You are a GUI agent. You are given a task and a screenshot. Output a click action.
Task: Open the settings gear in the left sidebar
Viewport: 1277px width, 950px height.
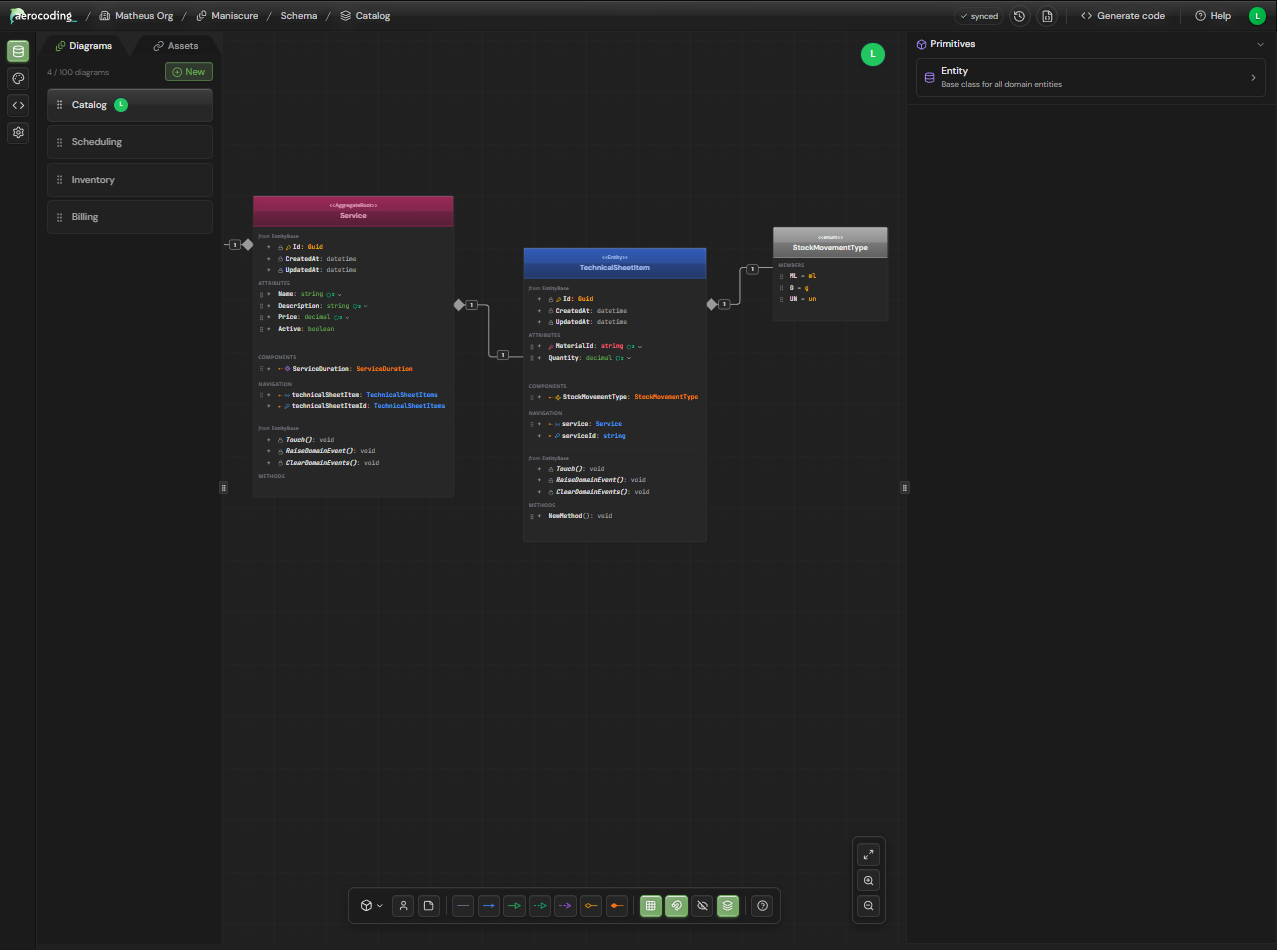pos(18,132)
